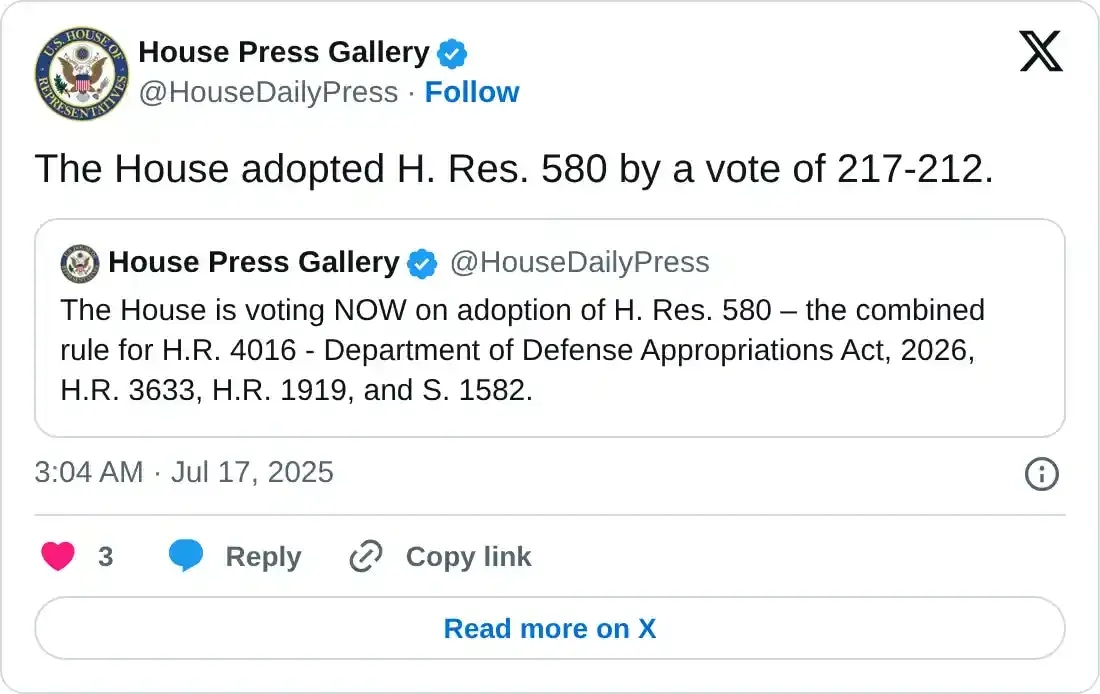Click the small seal avatar in quoted tweet
Viewport: 1100px width, 694px height.
(x=80, y=263)
